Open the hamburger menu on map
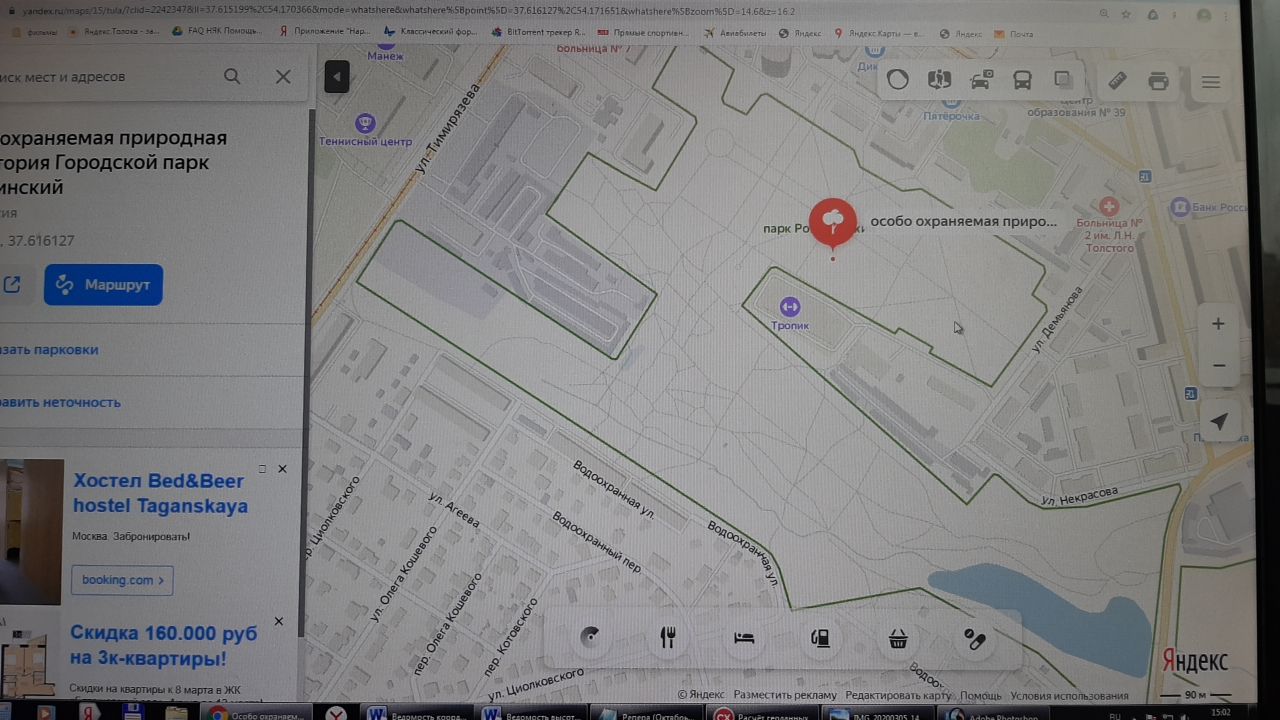Image resolution: width=1280 pixels, height=720 pixels. click(1211, 83)
